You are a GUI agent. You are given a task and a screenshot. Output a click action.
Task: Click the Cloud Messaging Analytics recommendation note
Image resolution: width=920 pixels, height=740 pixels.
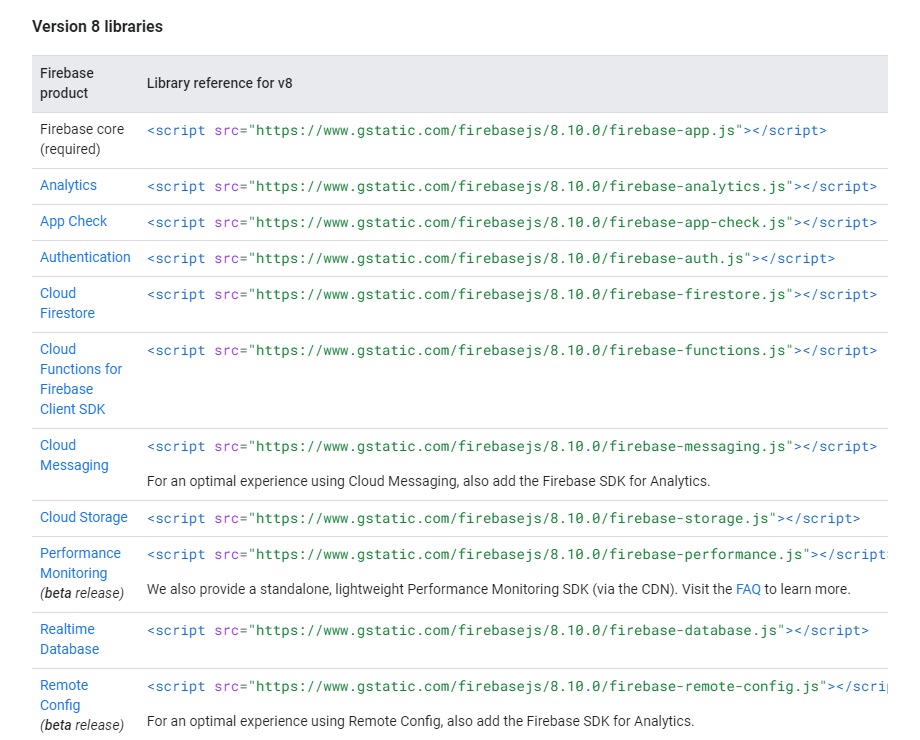pos(428,481)
